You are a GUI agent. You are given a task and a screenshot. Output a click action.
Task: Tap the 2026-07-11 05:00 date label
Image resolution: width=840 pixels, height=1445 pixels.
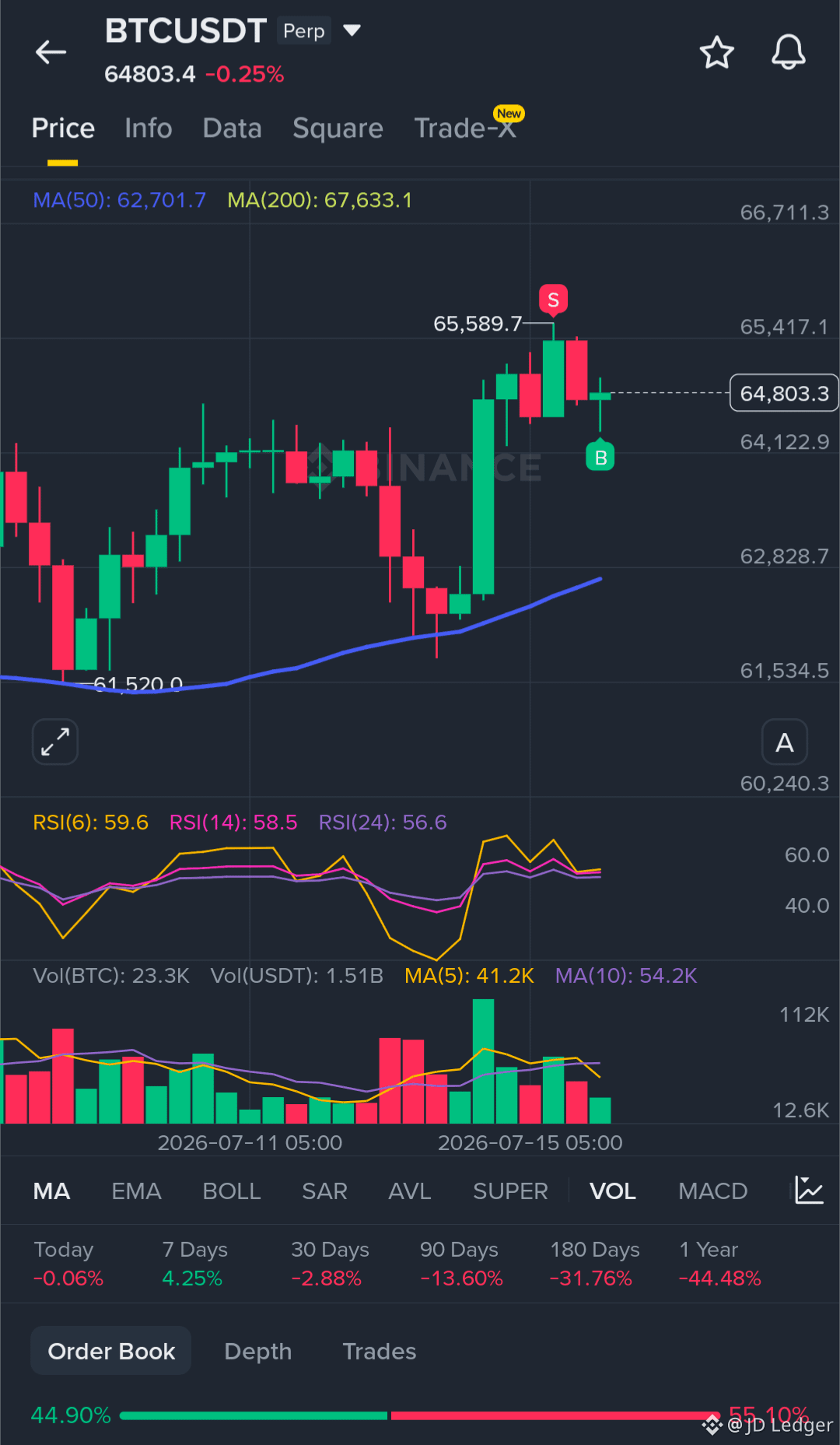click(x=250, y=1142)
